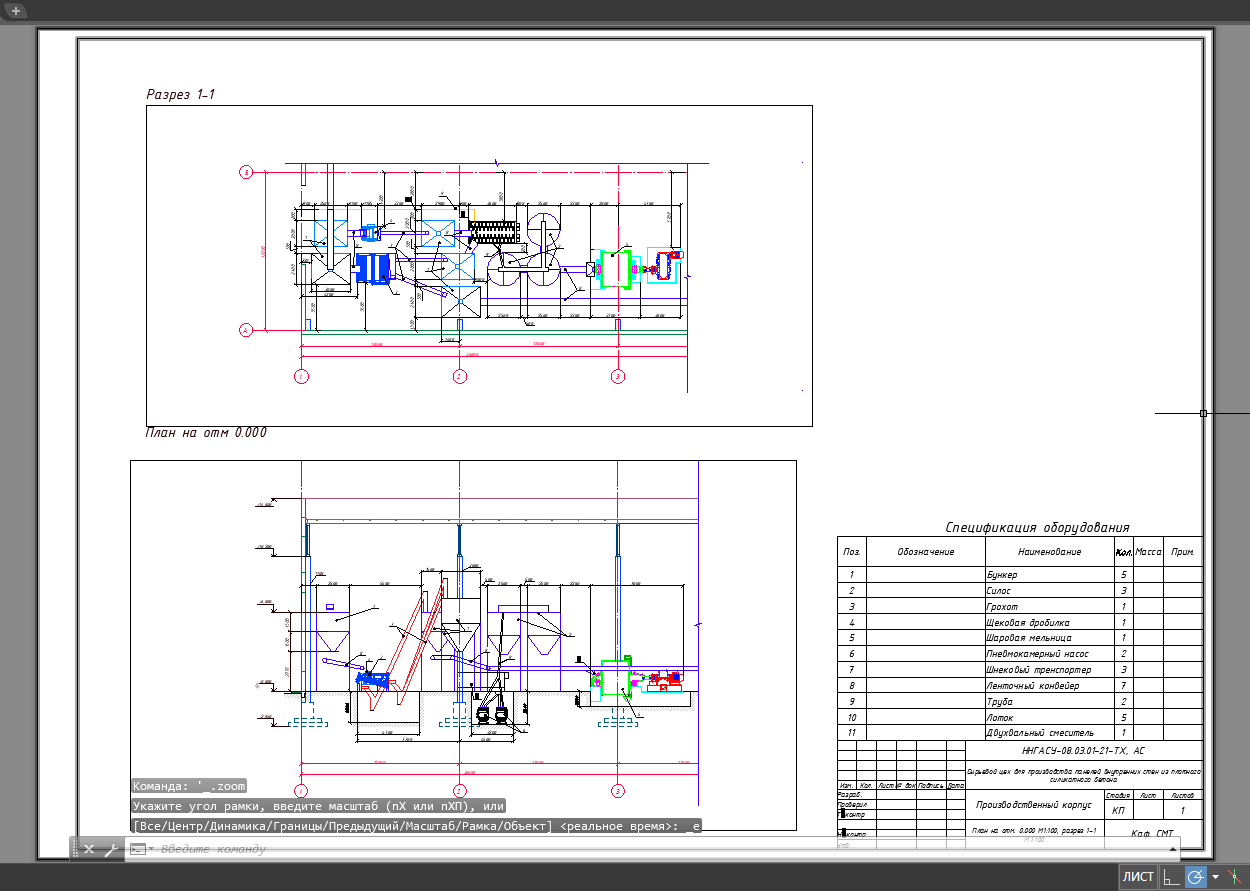Select the 'Каф. СМТ' title block text

1152,833
